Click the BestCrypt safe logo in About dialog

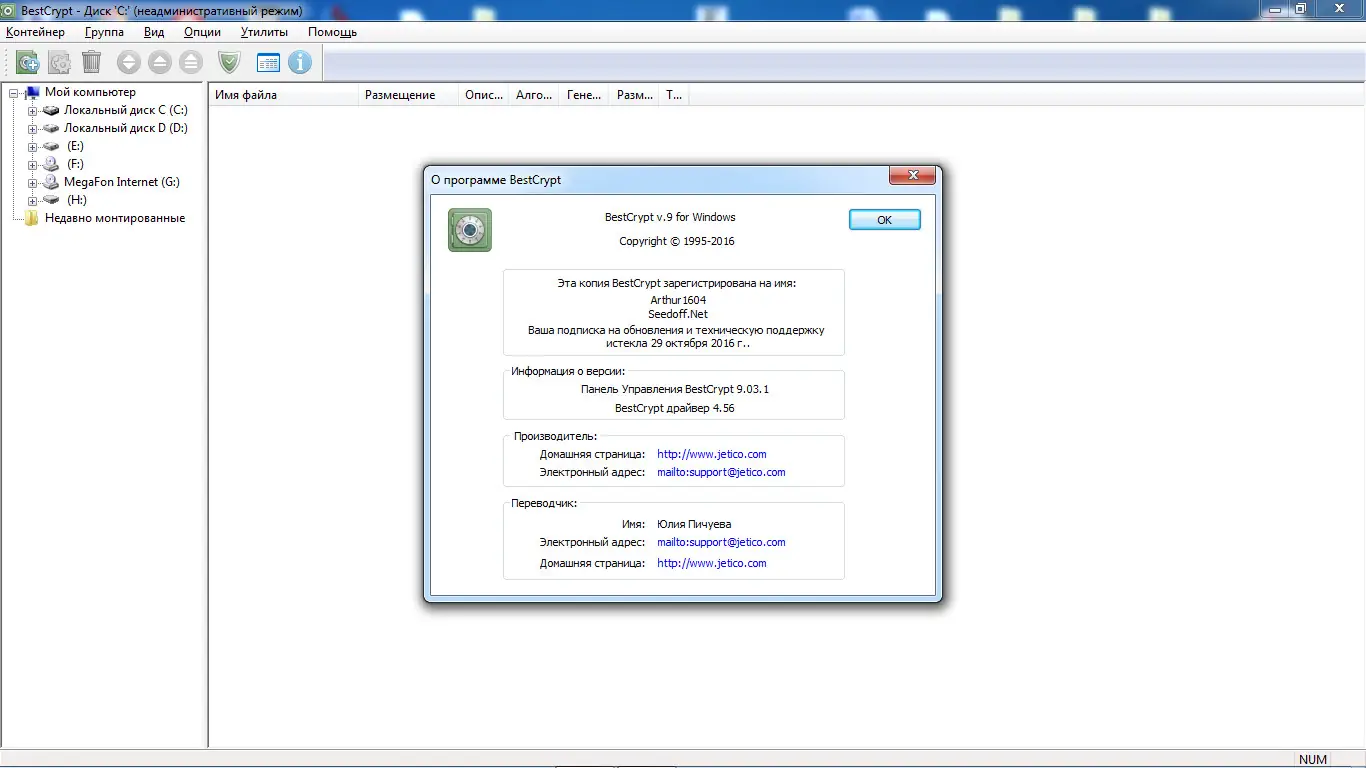coord(470,230)
